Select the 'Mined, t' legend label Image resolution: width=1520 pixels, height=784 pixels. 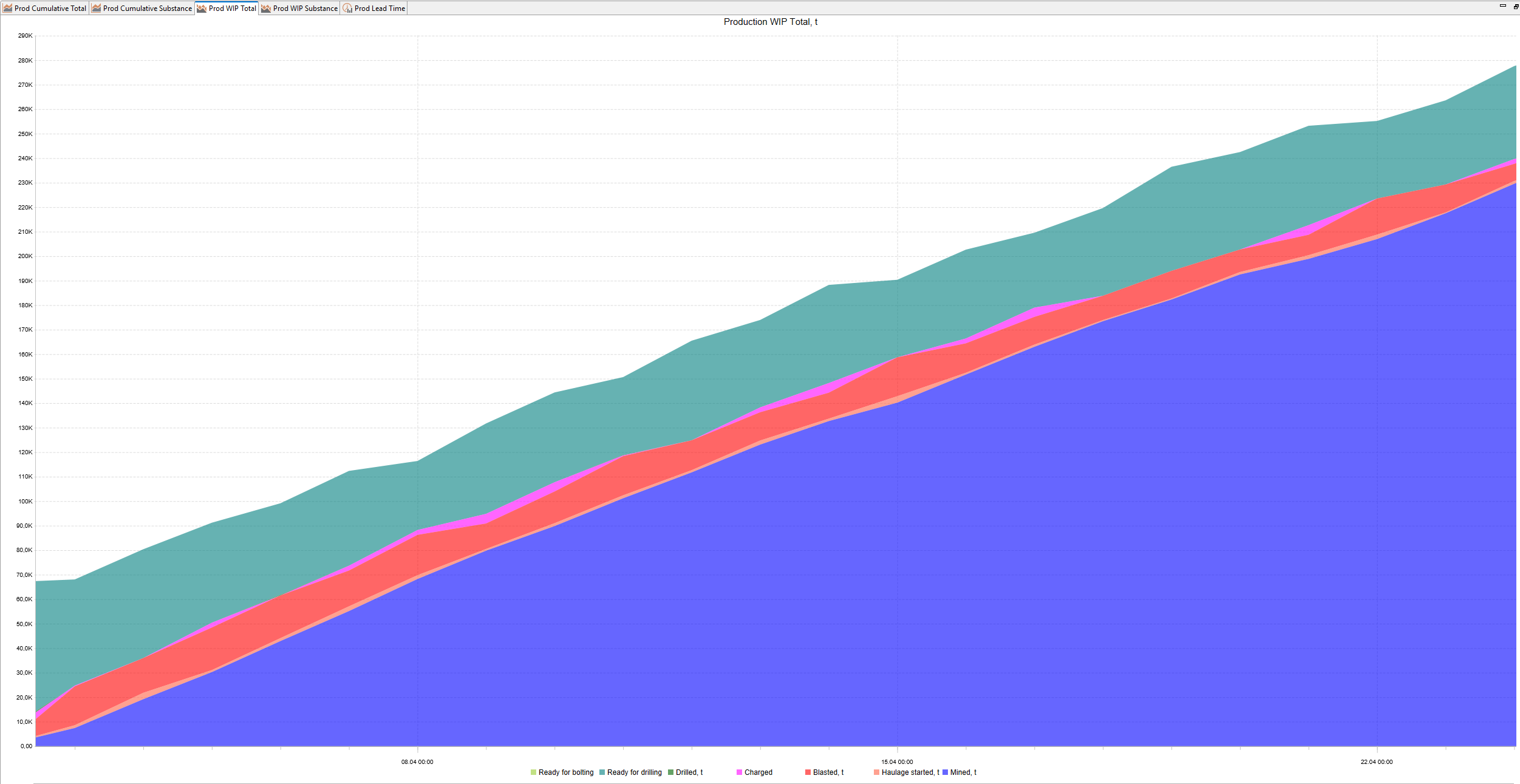[x=963, y=772]
